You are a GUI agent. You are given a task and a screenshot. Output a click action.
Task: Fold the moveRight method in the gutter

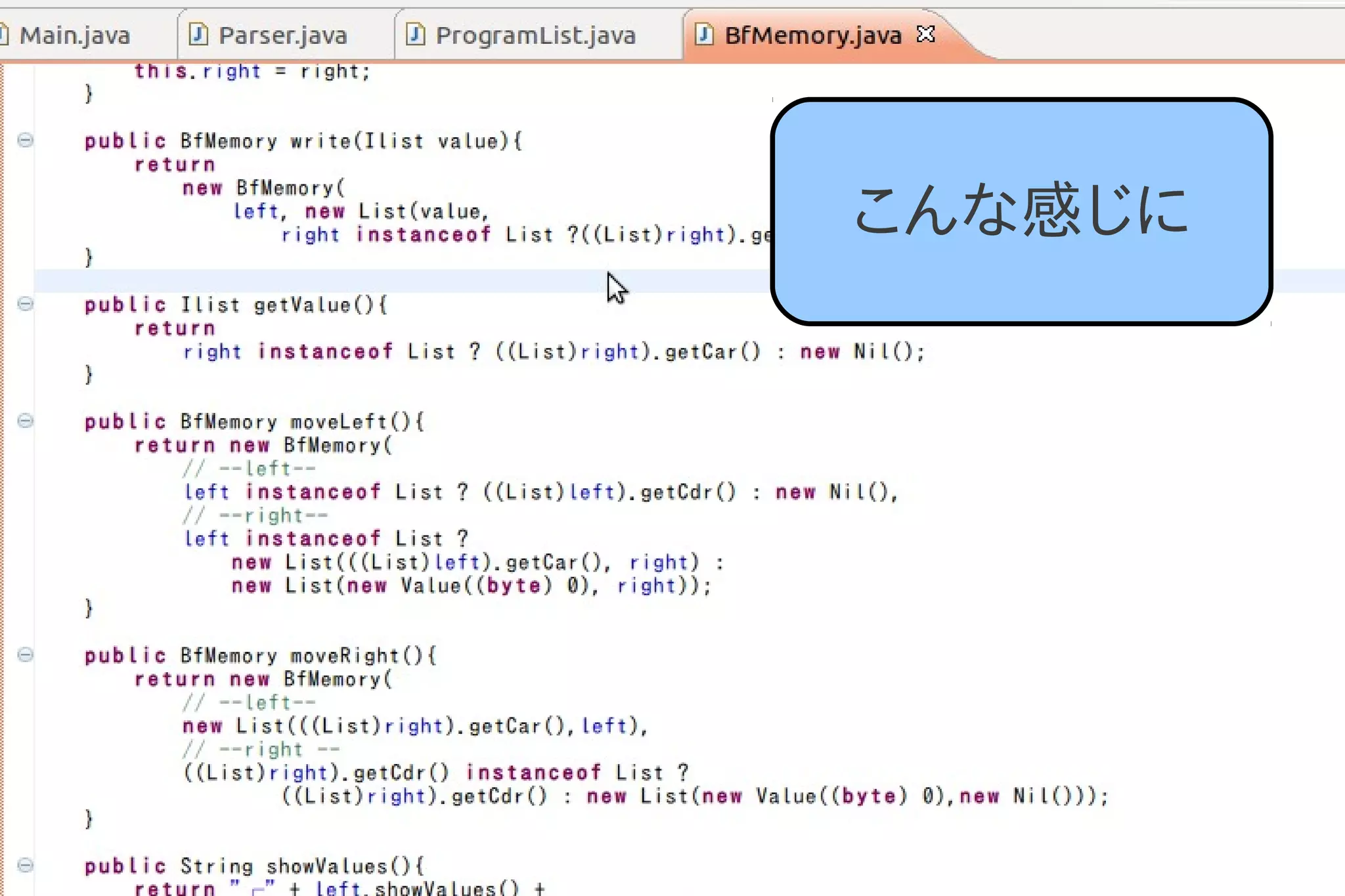click(x=25, y=654)
